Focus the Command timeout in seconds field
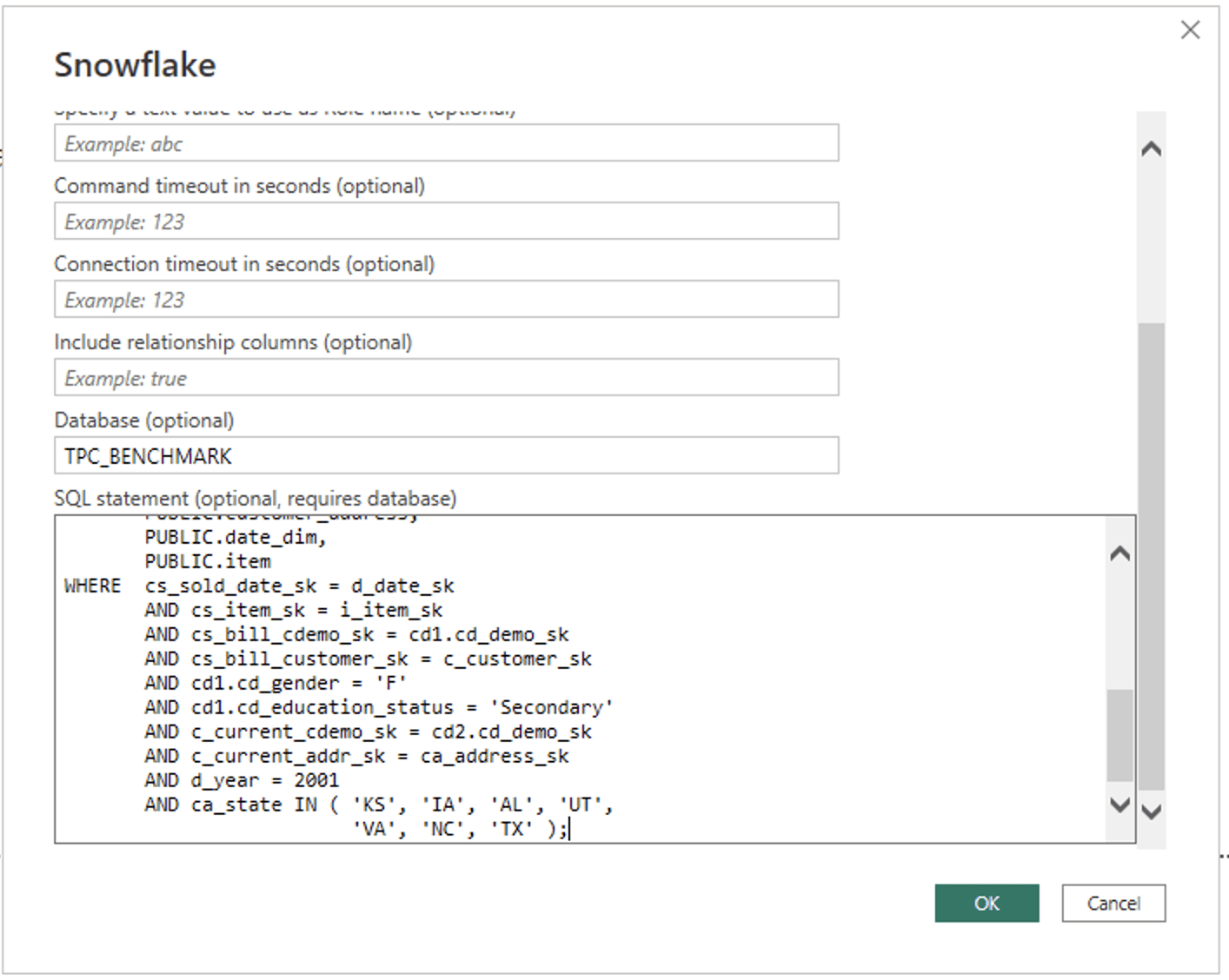This screenshot has width=1229, height=980. pos(447,221)
